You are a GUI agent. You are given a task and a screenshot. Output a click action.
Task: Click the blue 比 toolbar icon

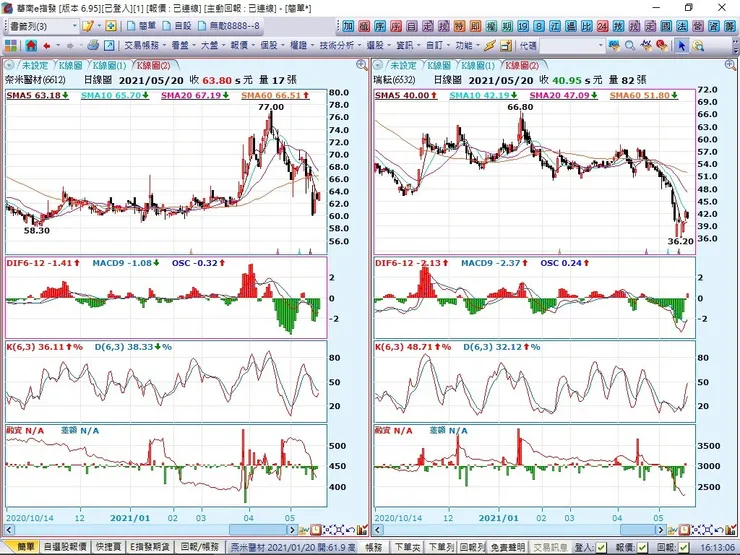(587, 26)
